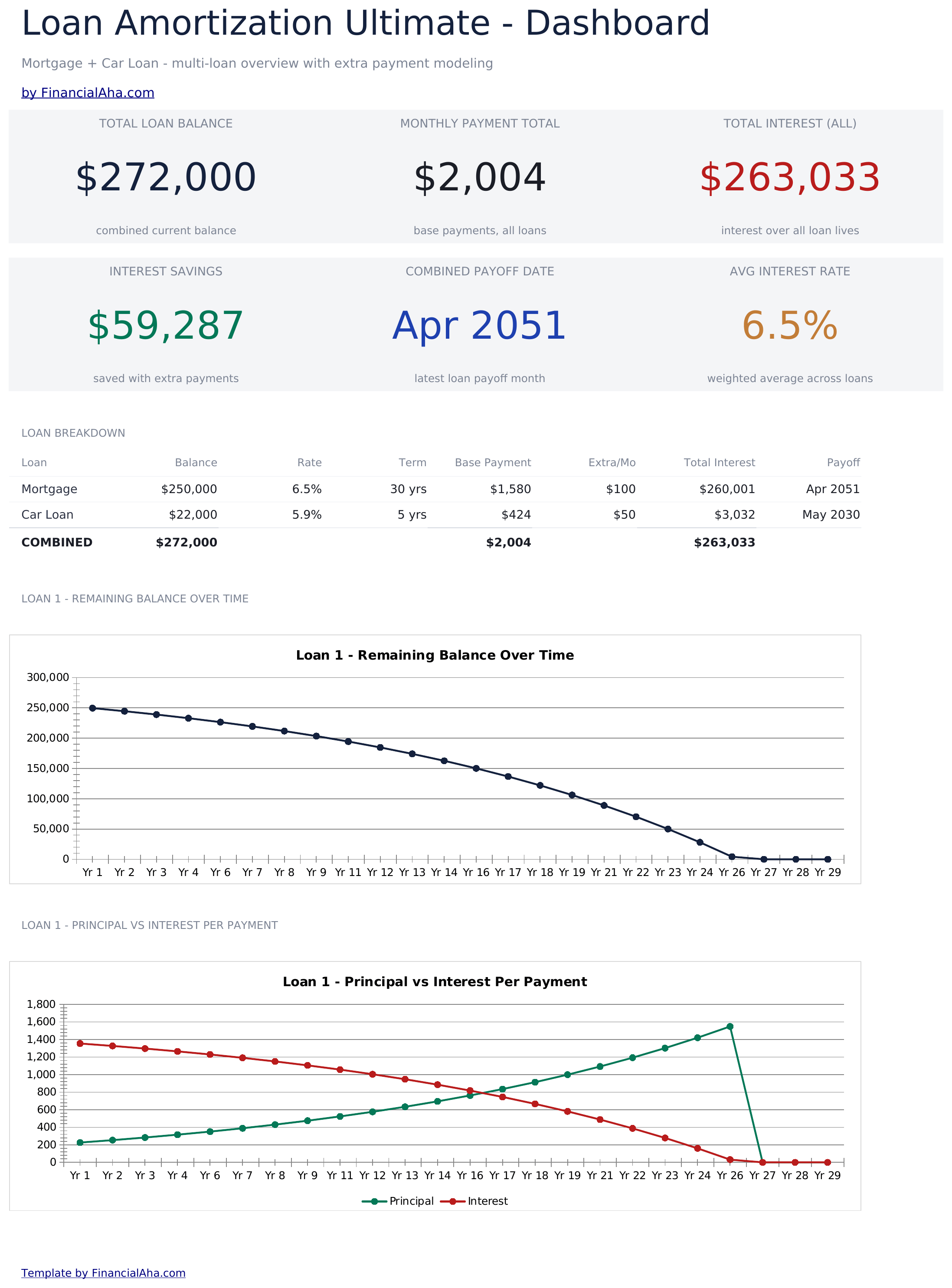Click the Yr 1 data point on balance chart
Viewport: 952px width, 1288px height.
(92, 708)
